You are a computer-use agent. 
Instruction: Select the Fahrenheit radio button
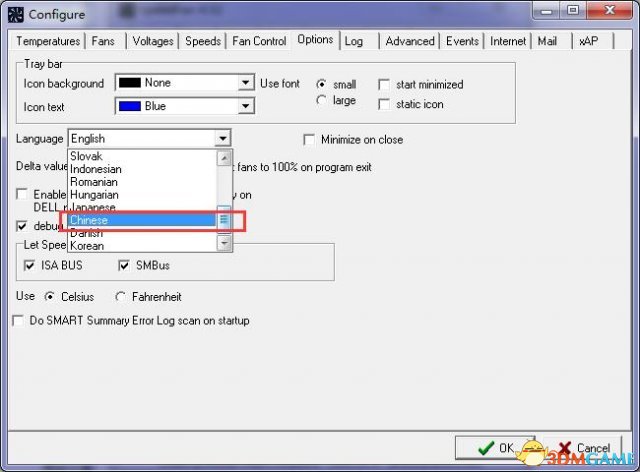tap(120, 297)
